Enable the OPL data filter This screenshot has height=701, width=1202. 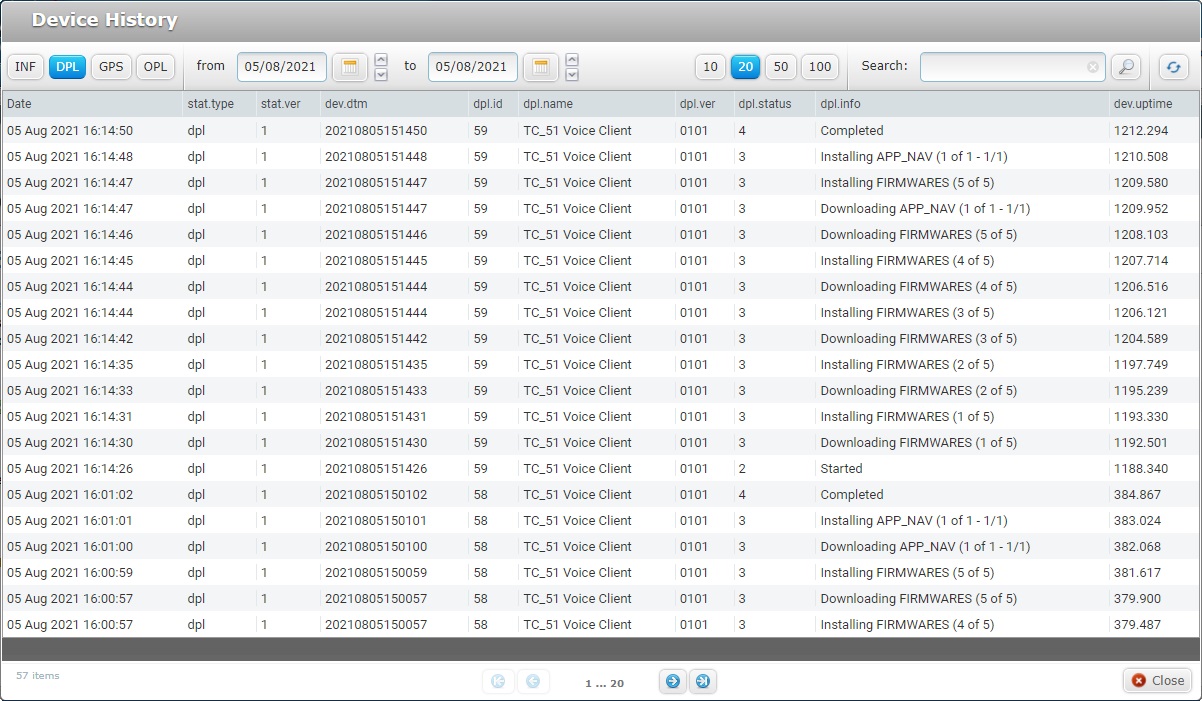[155, 67]
